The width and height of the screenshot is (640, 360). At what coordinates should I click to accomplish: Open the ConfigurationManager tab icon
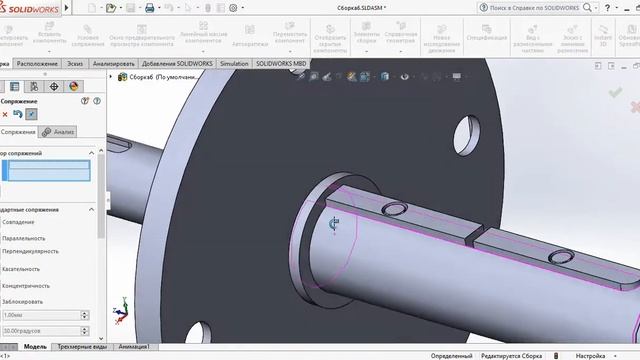click(34, 87)
